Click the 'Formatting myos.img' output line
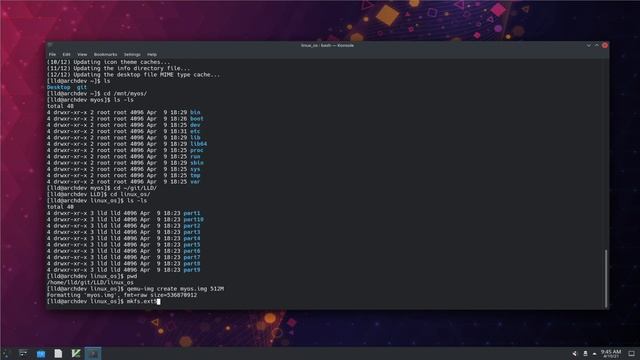 coord(122,295)
